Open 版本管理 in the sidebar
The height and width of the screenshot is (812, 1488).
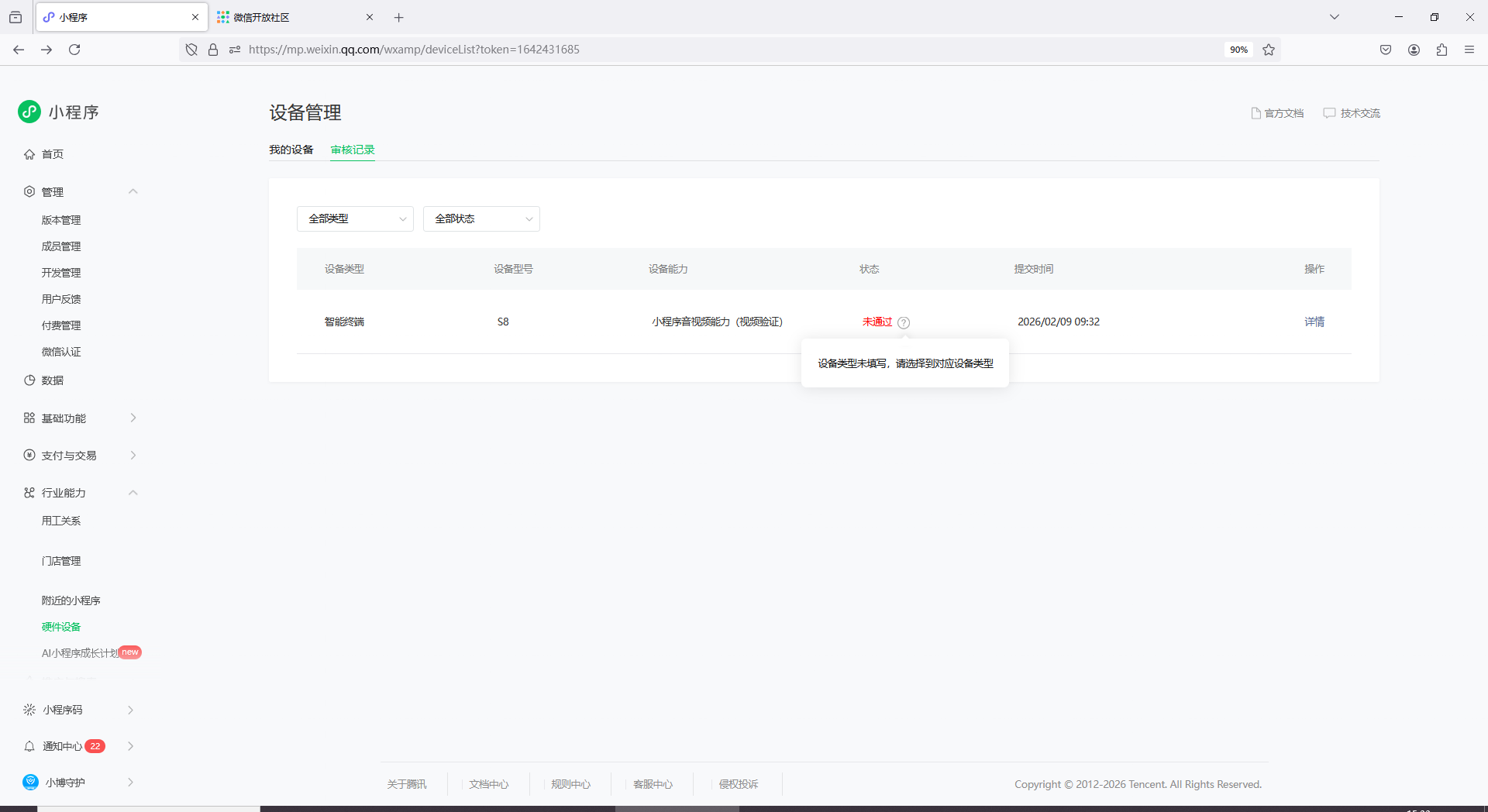tap(61, 220)
